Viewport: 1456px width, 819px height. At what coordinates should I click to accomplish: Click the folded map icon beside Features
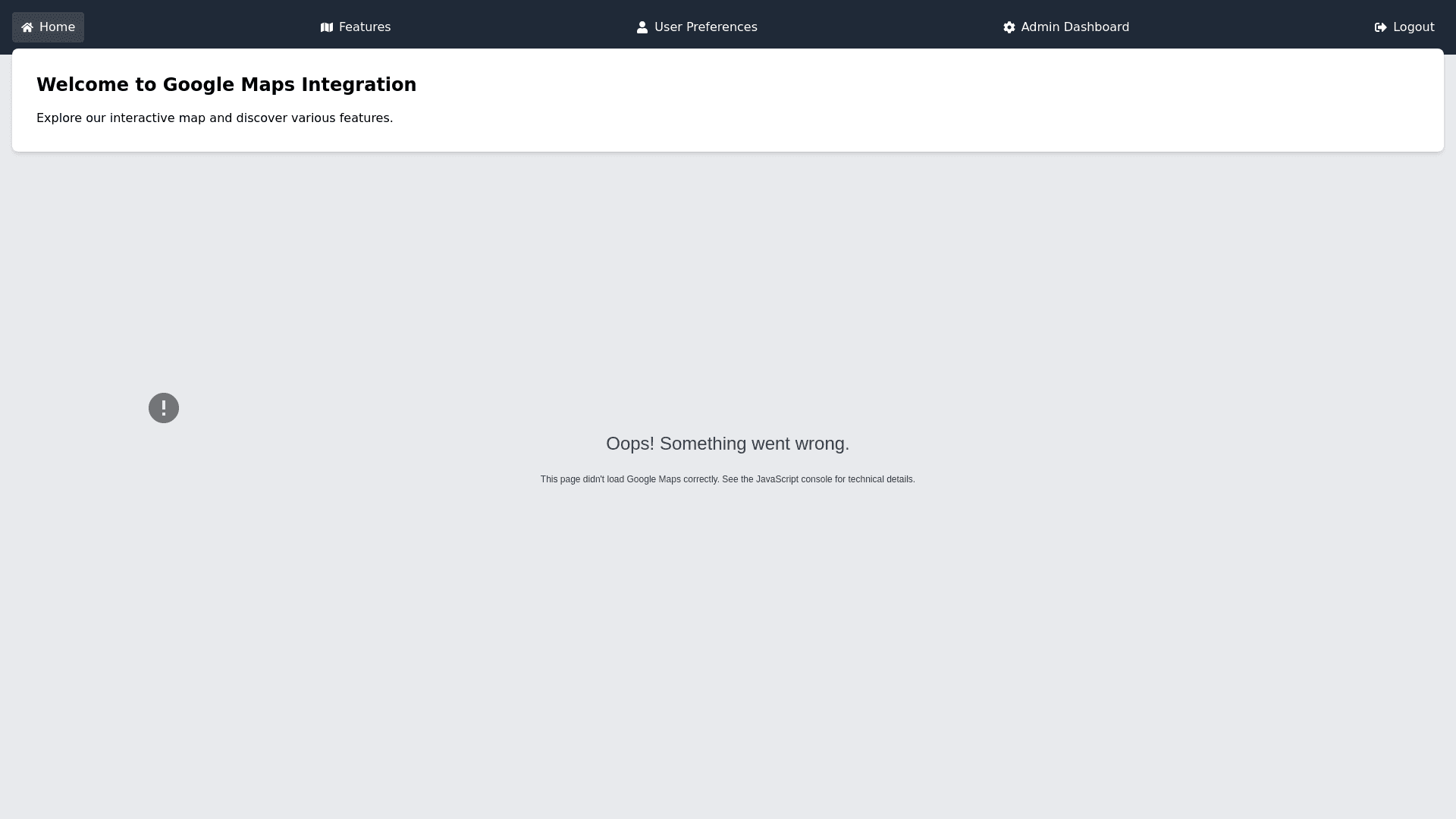pyautogui.click(x=327, y=27)
